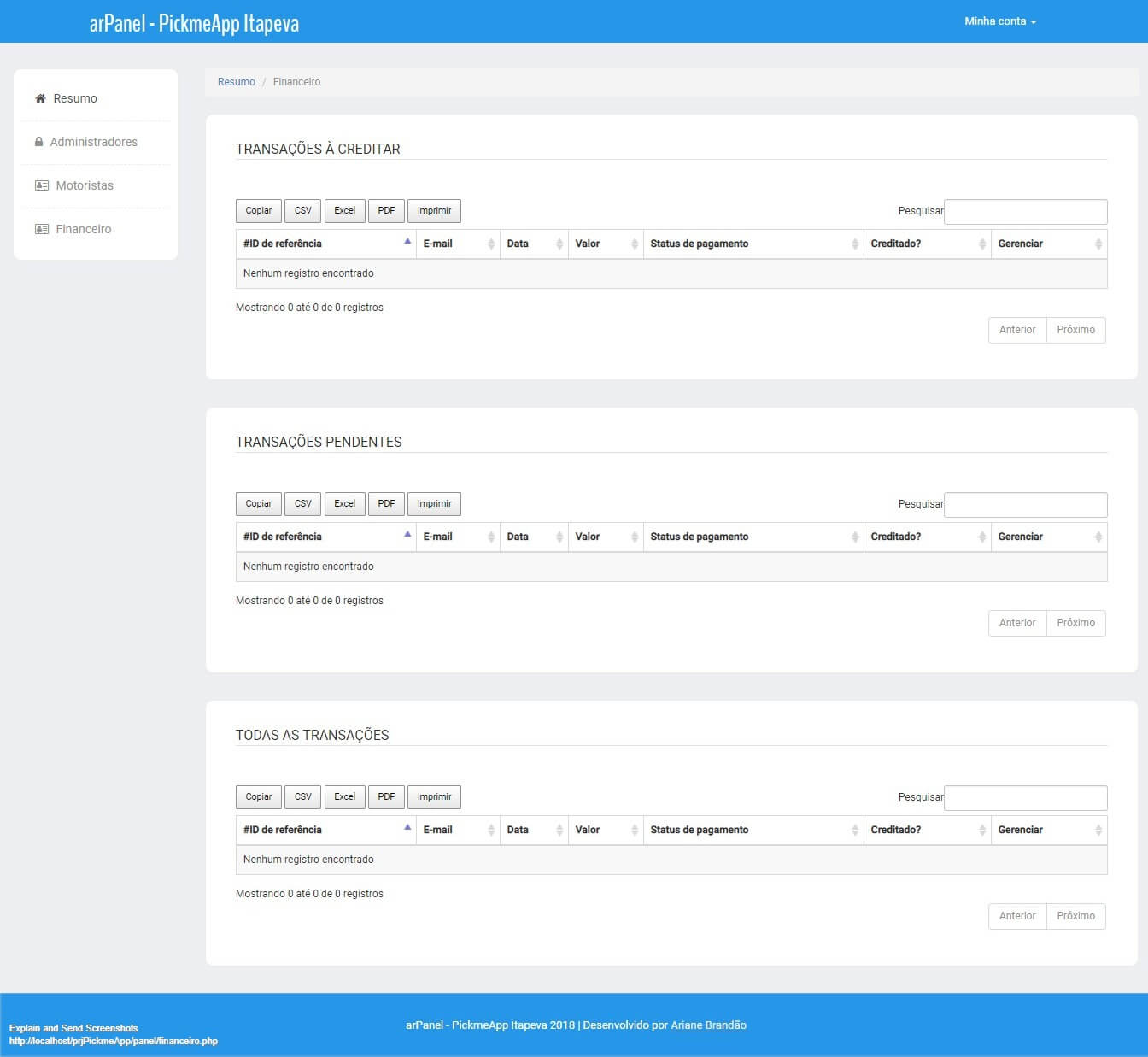The width and height of the screenshot is (1148, 1057).
Task: Click Creditado? sort arrows in 'Todas as transações'
Action: click(x=982, y=831)
